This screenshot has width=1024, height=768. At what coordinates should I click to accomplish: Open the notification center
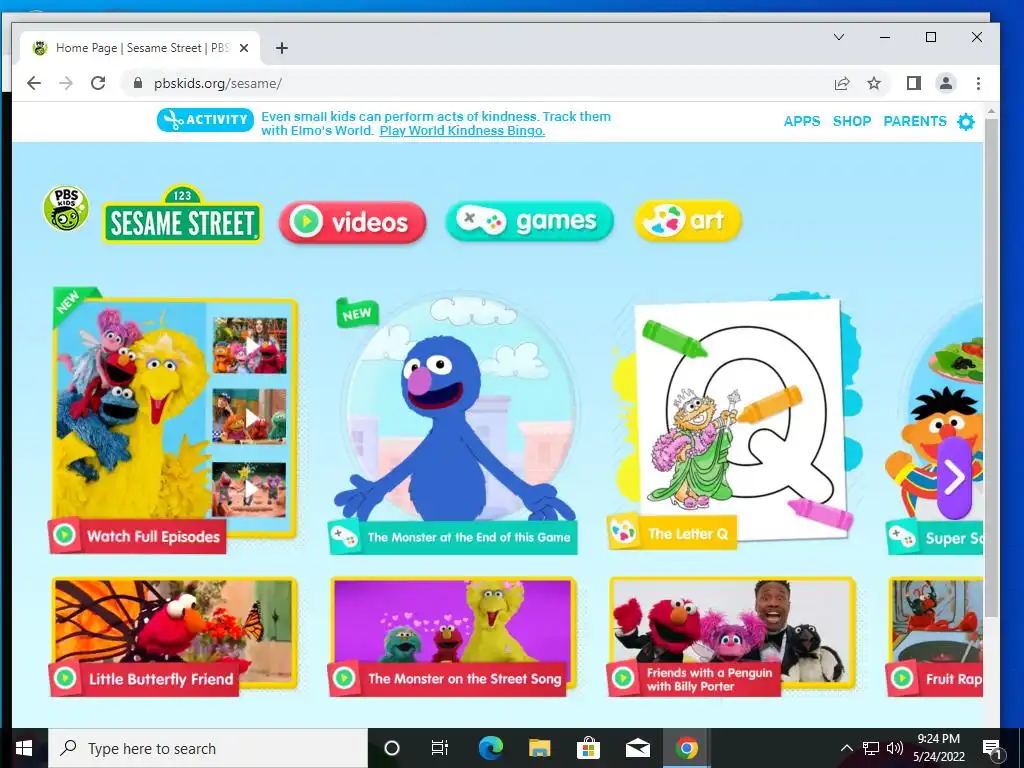pos(992,749)
